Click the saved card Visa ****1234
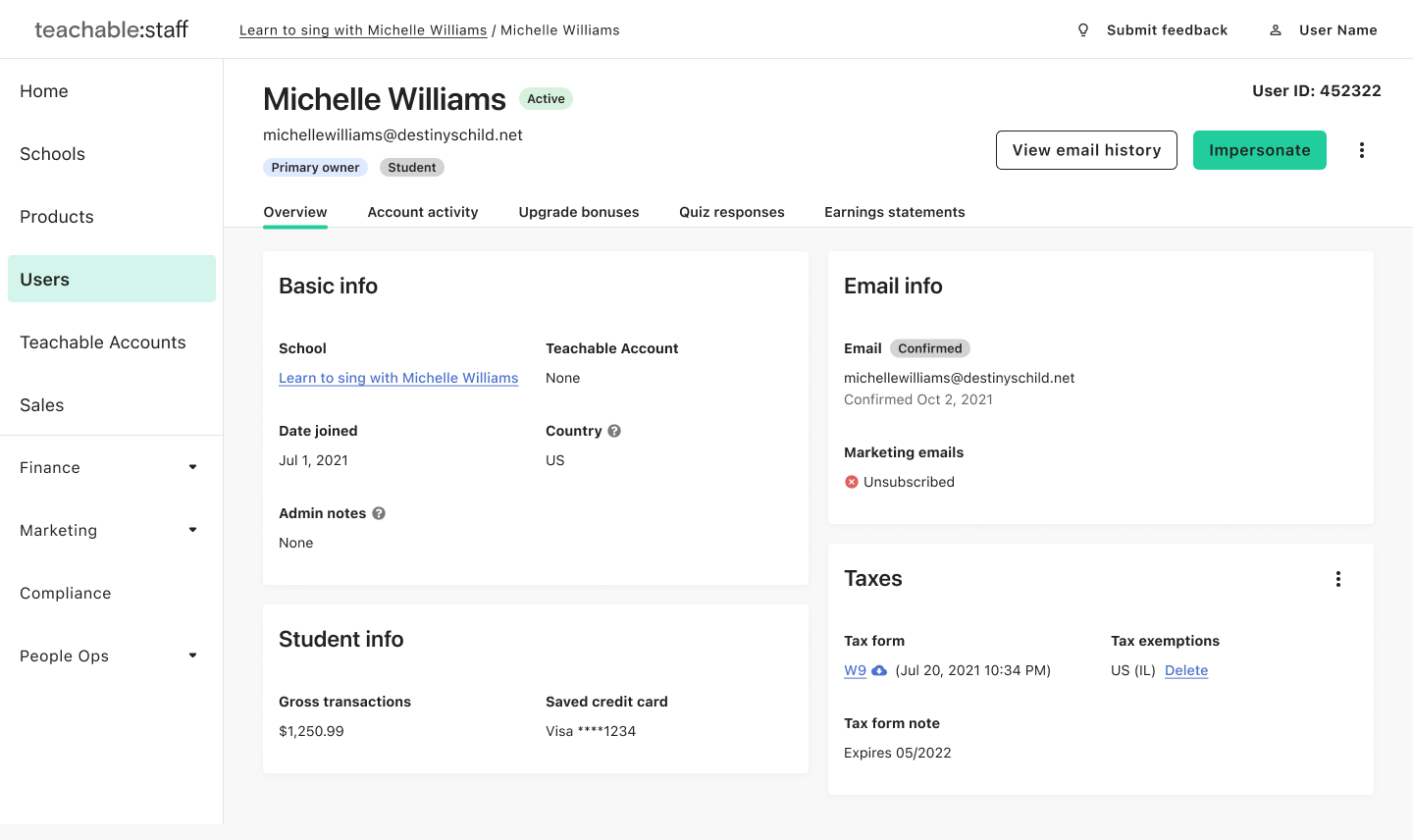This screenshot has width=1413, height=840. (591, 731)
